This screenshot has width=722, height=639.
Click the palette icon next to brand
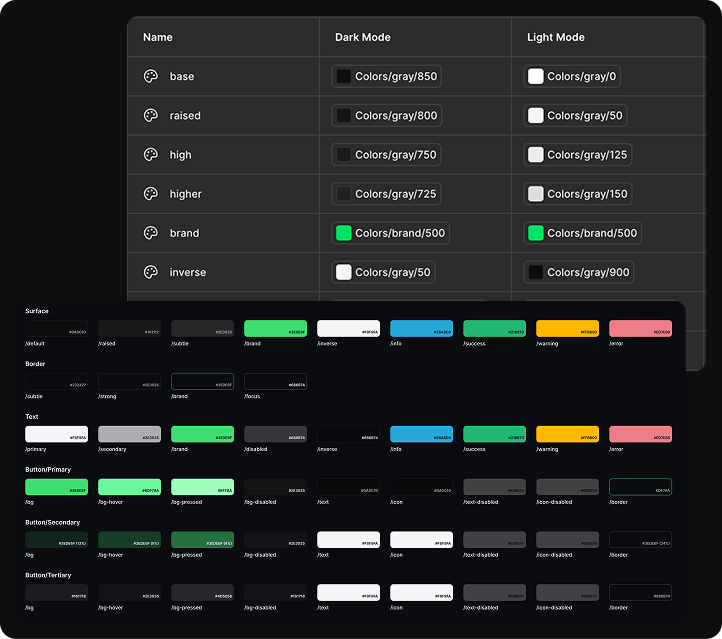coord(151,233)
